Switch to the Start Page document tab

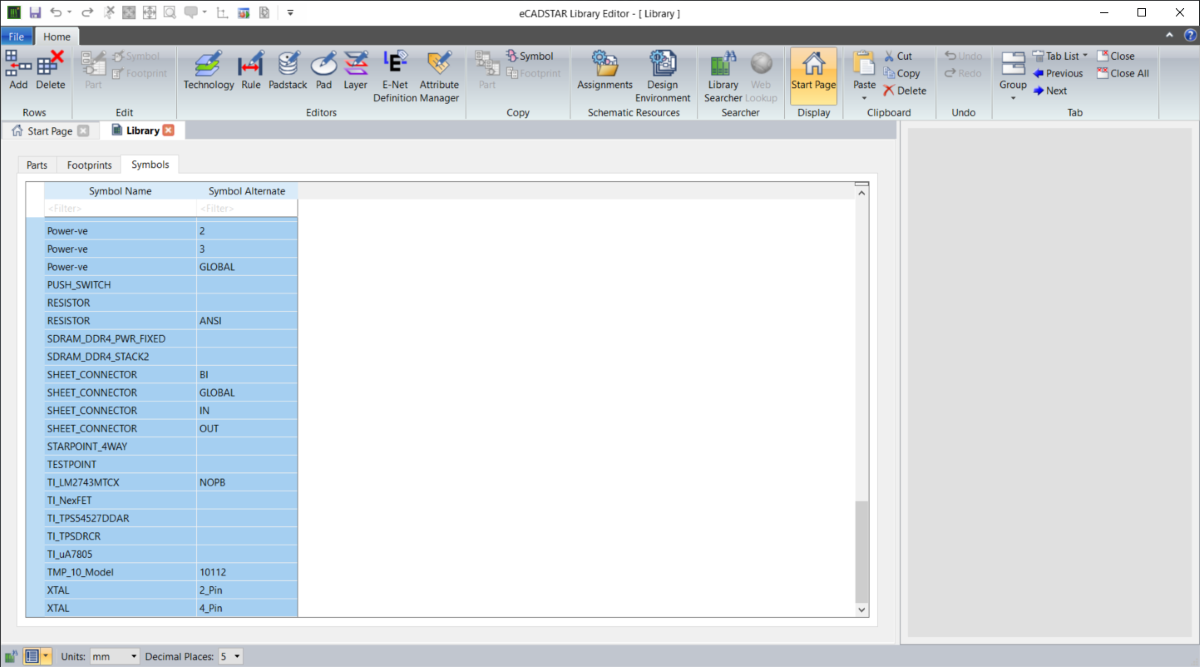pos(50,131)
